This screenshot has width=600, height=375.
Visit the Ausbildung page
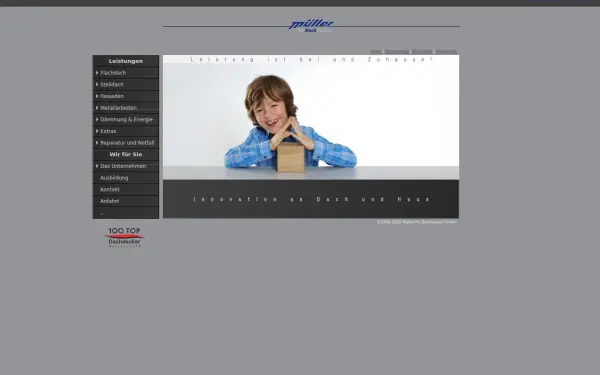tap(126, 178)
